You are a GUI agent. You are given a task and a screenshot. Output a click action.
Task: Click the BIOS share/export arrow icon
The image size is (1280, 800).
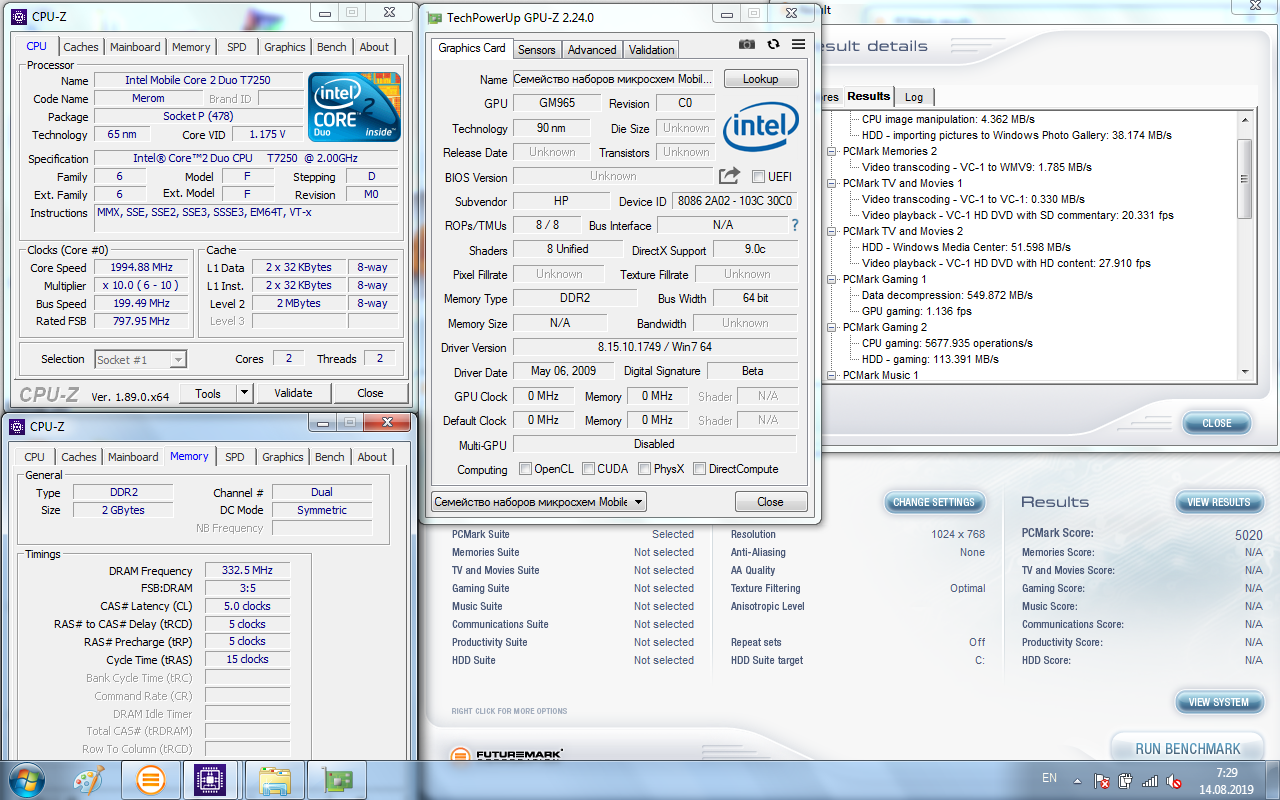[730, 176]
